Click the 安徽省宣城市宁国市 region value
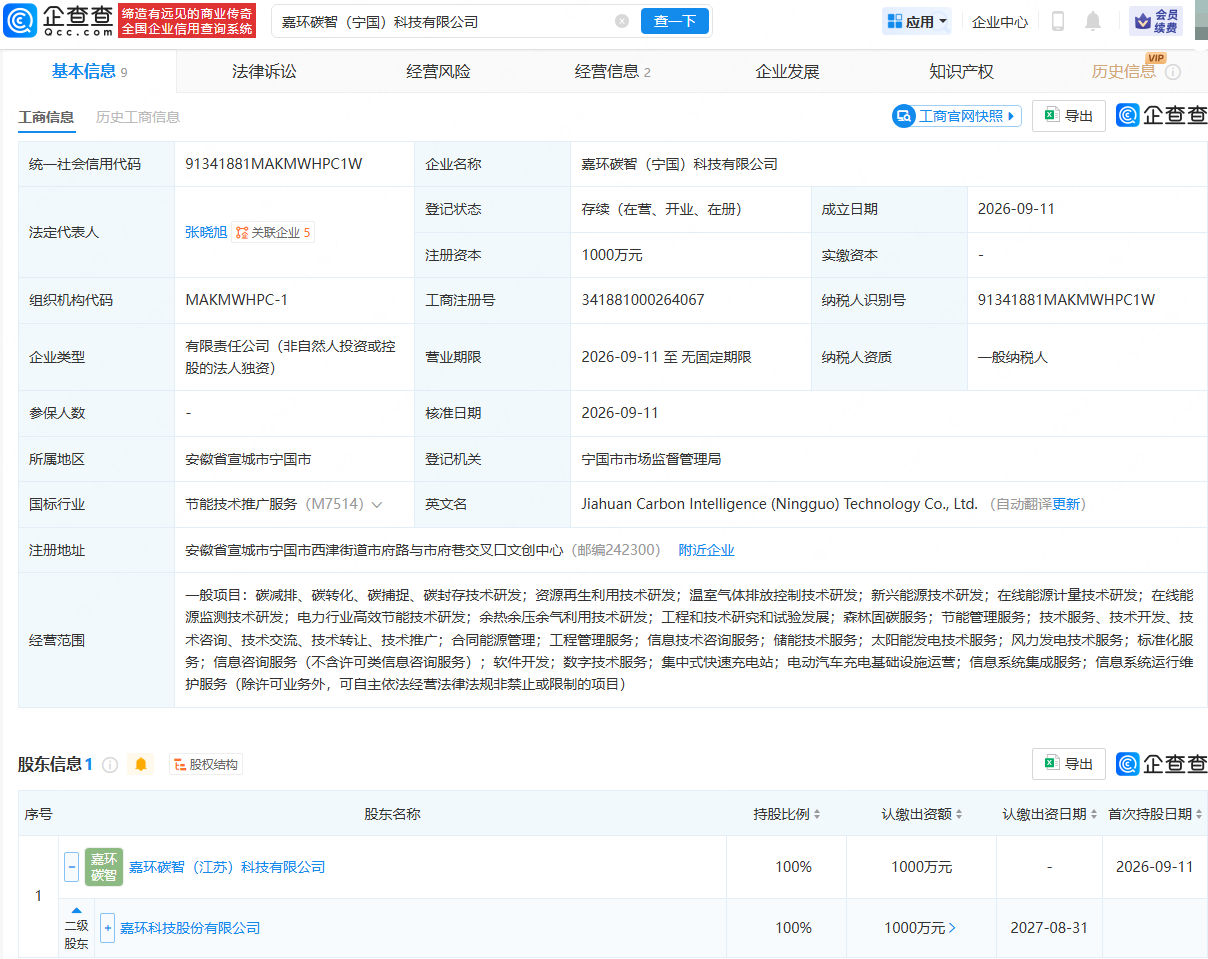 [248, 459]
